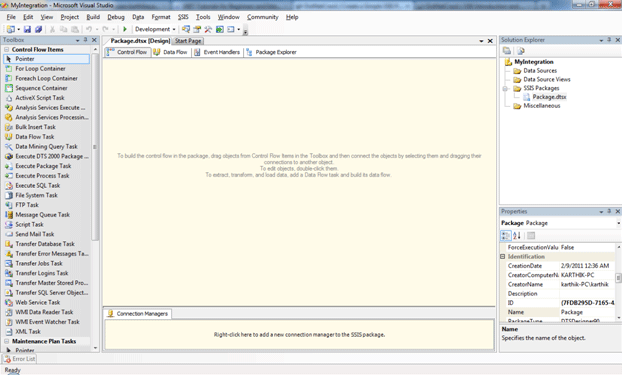622x375 pixels.
Task: Select the Pointer tool under Control Flow Items
Action: pyautogui.click(x=46, y=59)
